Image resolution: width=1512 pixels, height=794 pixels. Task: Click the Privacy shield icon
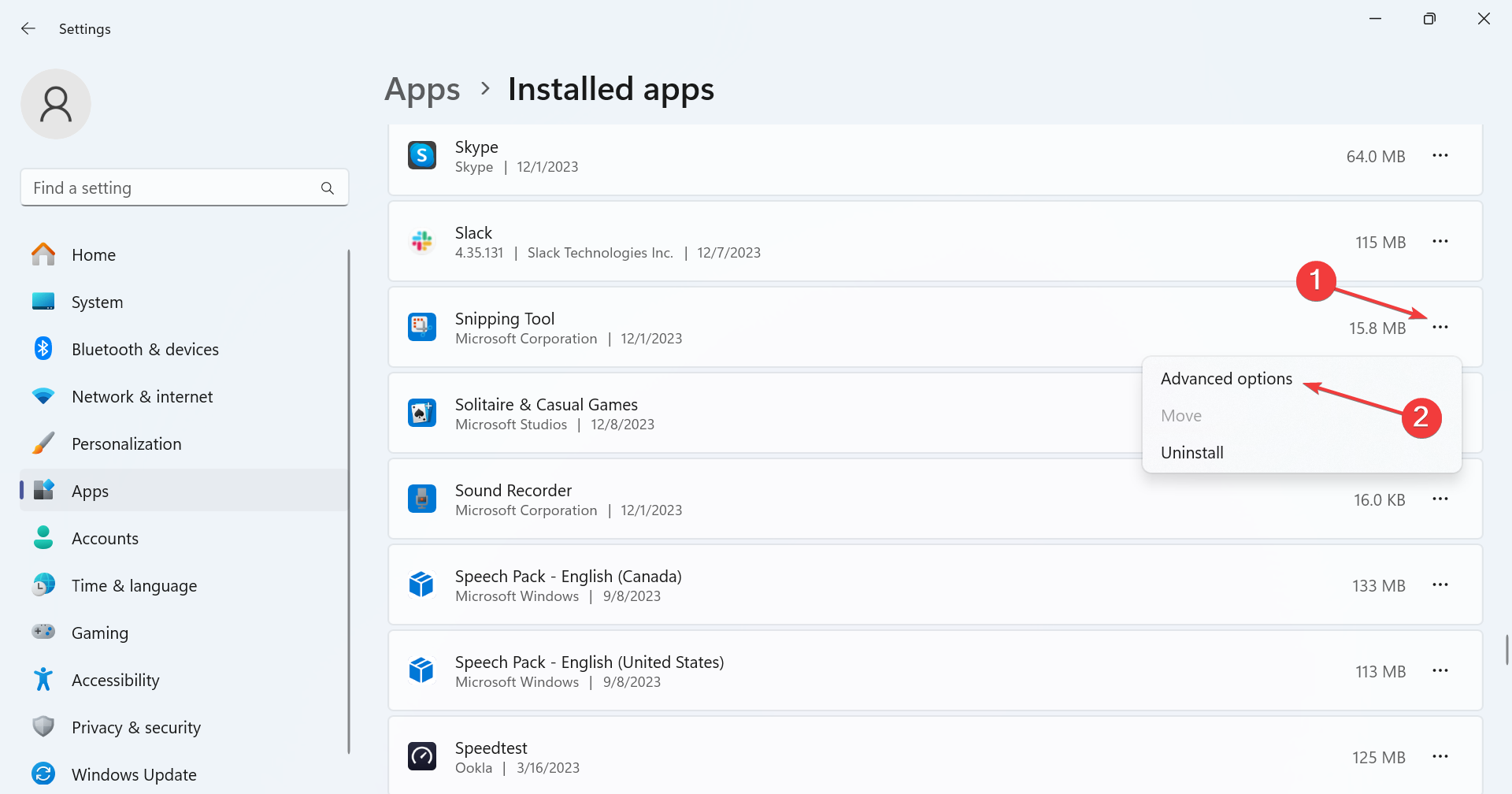(43, 726)
